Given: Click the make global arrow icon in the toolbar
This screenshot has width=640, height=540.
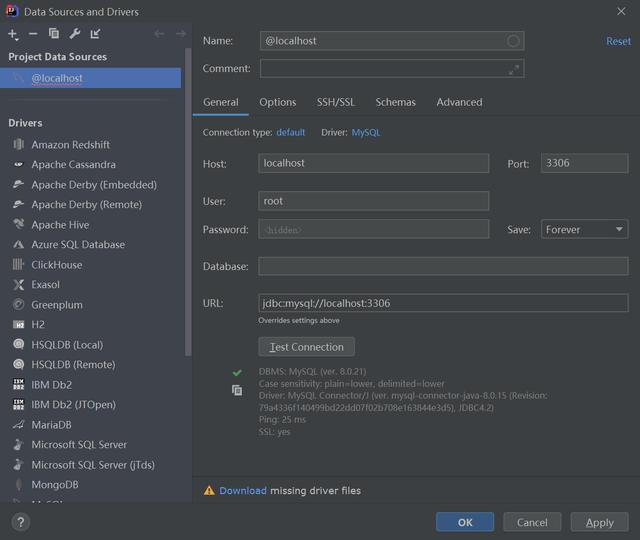Looking at the screenshot, I should (96, 34).
